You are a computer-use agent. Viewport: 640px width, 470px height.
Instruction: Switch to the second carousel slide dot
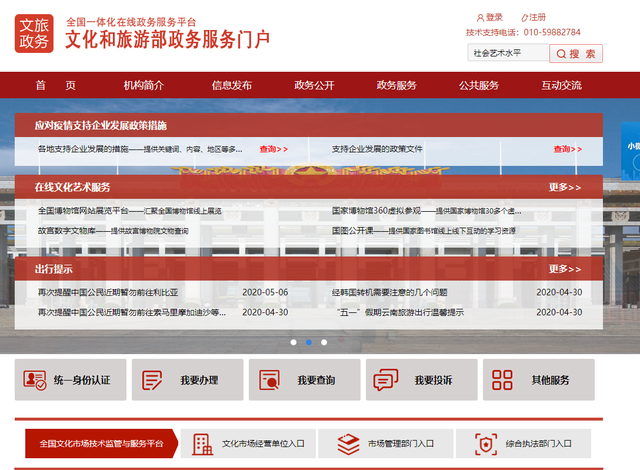click(309, 342)
